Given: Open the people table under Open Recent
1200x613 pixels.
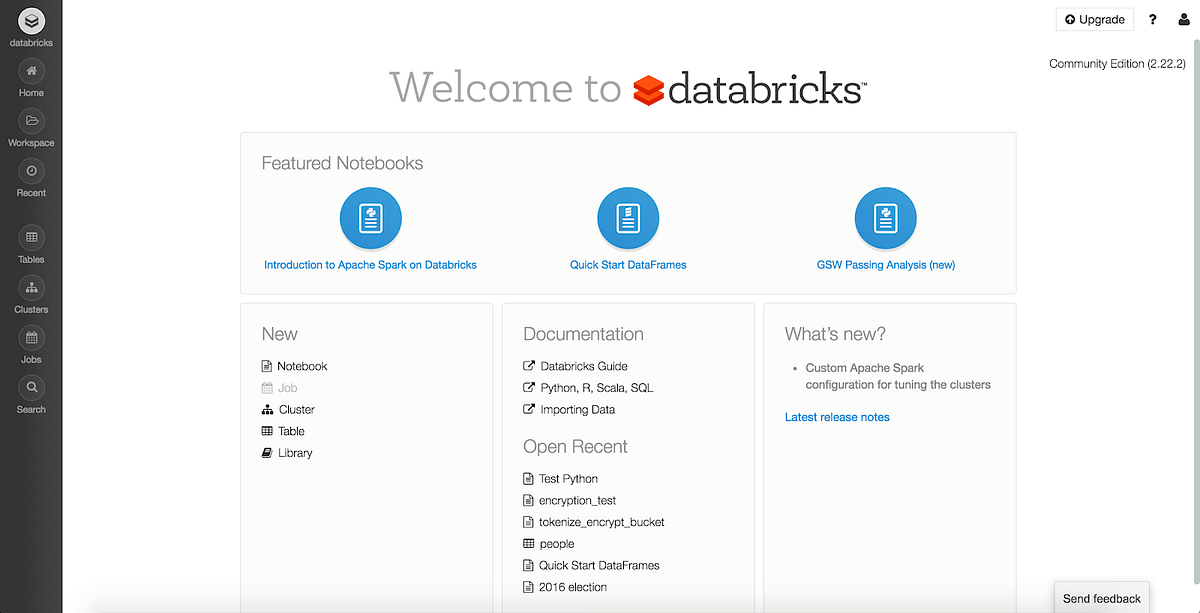Looking at the screenshot, I should [x=557, y=543].
